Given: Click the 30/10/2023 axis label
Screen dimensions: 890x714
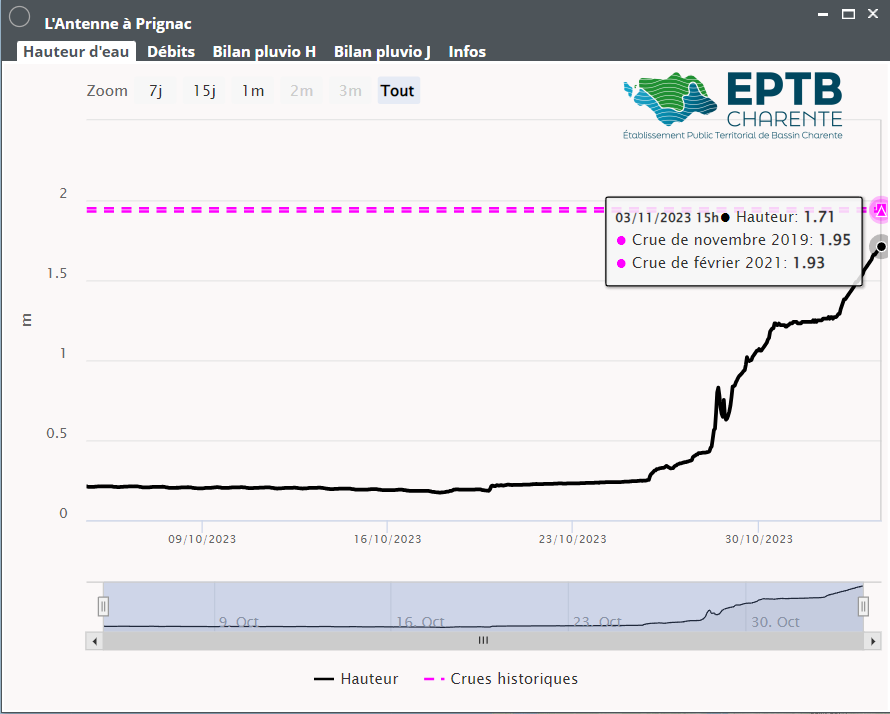Looking at the screenshot, I should [x=759, y=539].
